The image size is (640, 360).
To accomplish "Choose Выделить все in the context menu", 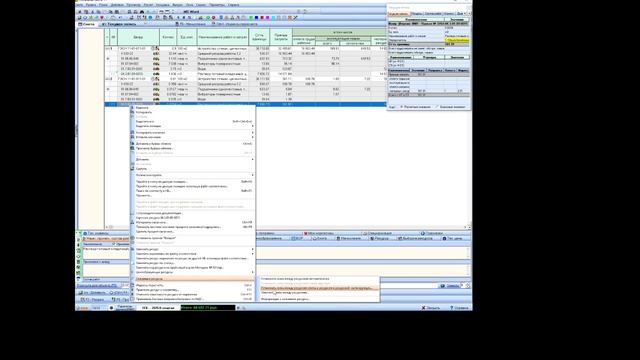I will click(192, 122).
